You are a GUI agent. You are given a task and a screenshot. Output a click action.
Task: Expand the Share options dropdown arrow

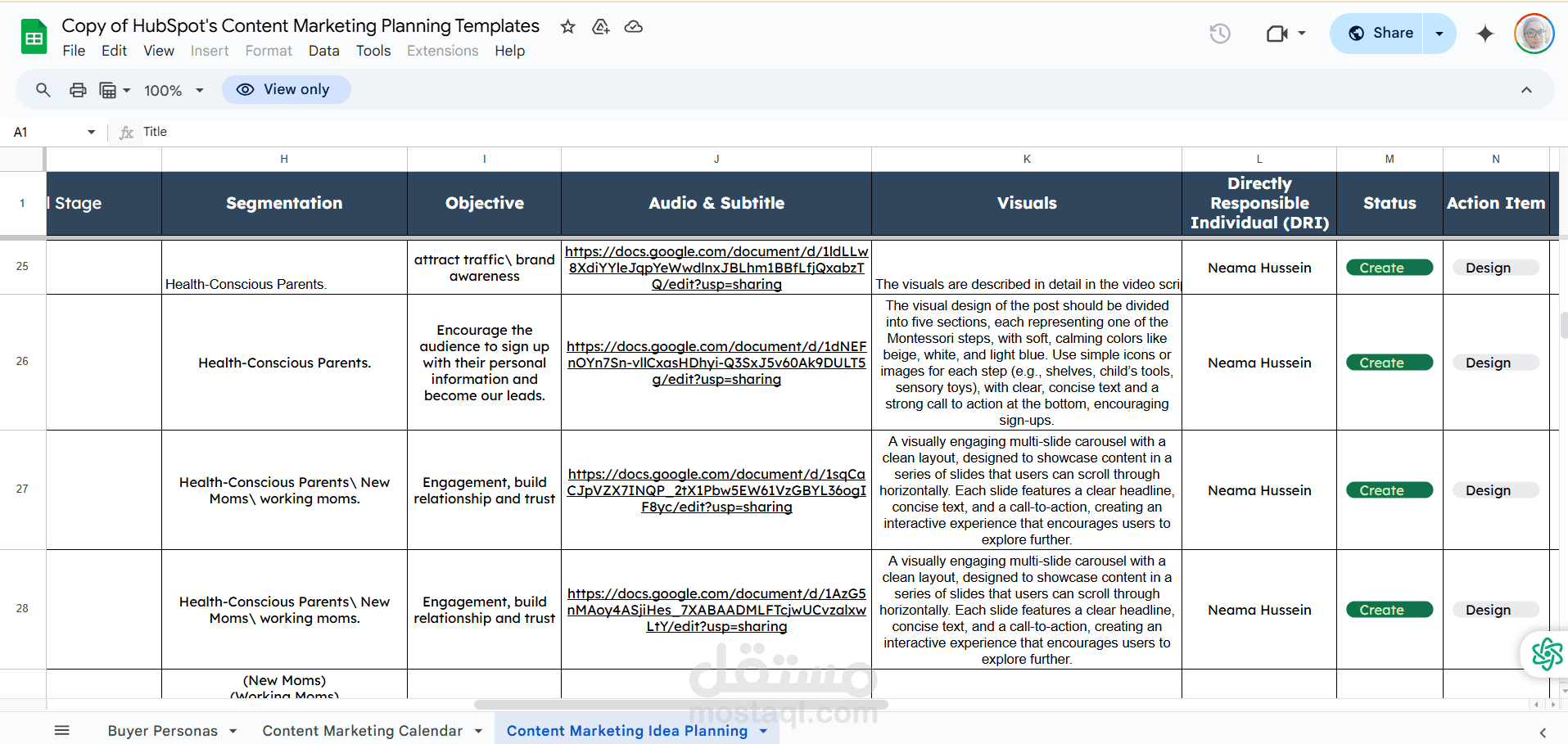tap(1439, 34)
